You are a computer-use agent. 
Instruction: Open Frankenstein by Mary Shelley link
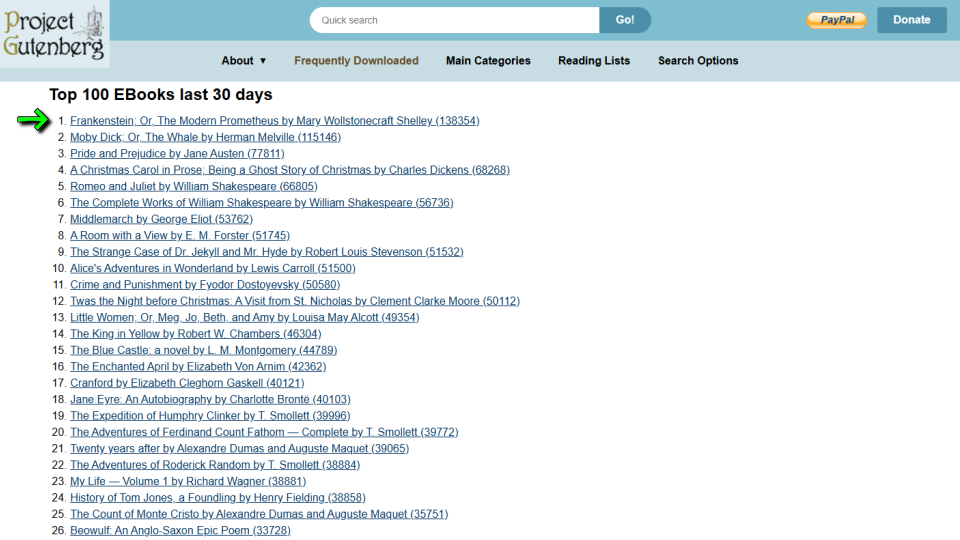point(274,121)
